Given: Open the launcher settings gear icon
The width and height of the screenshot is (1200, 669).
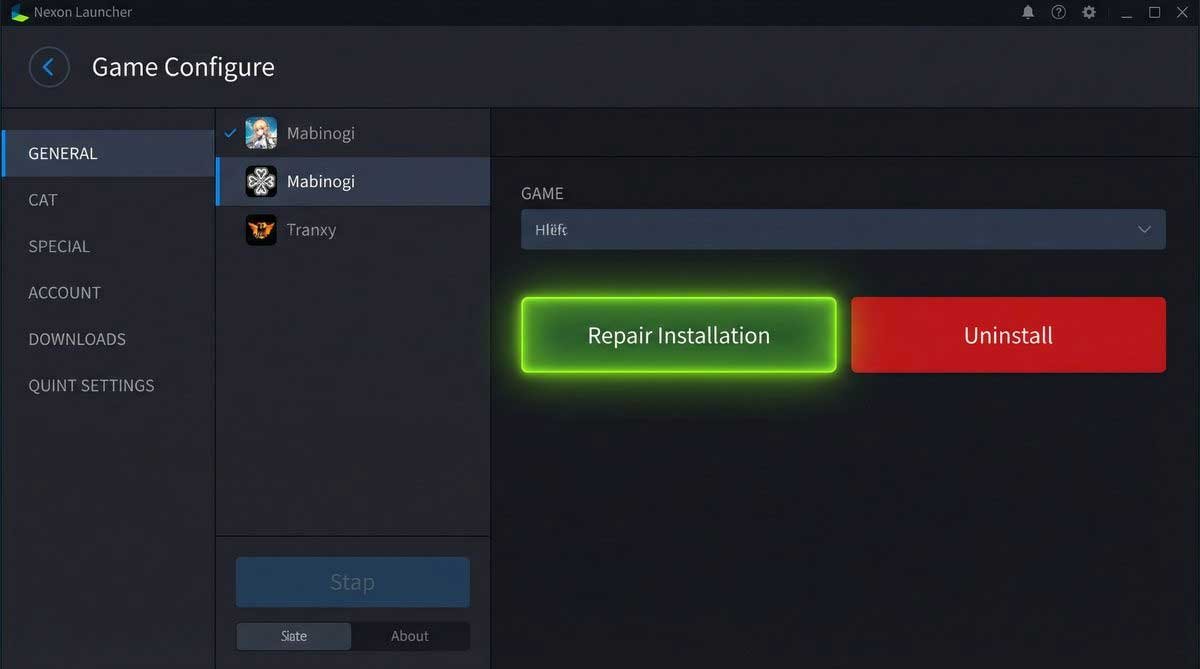Looking at the screenshot, I should click(1088, 12).
